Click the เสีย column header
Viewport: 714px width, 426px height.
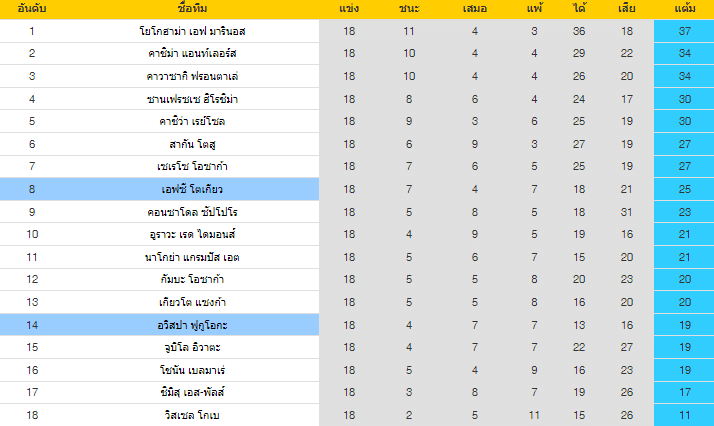tap(627, 8)
